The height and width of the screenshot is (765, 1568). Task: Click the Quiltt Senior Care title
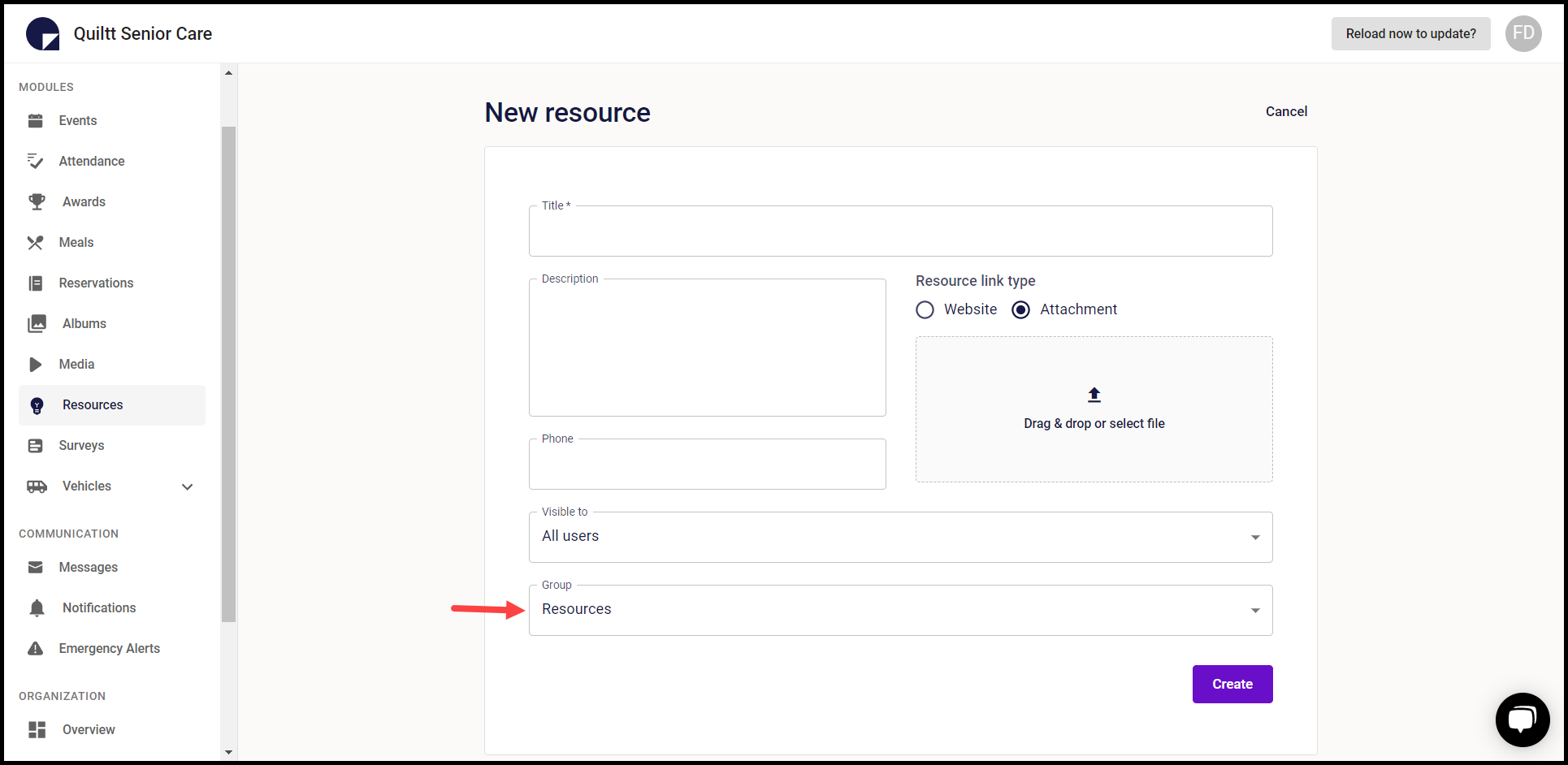click(143, 34)
